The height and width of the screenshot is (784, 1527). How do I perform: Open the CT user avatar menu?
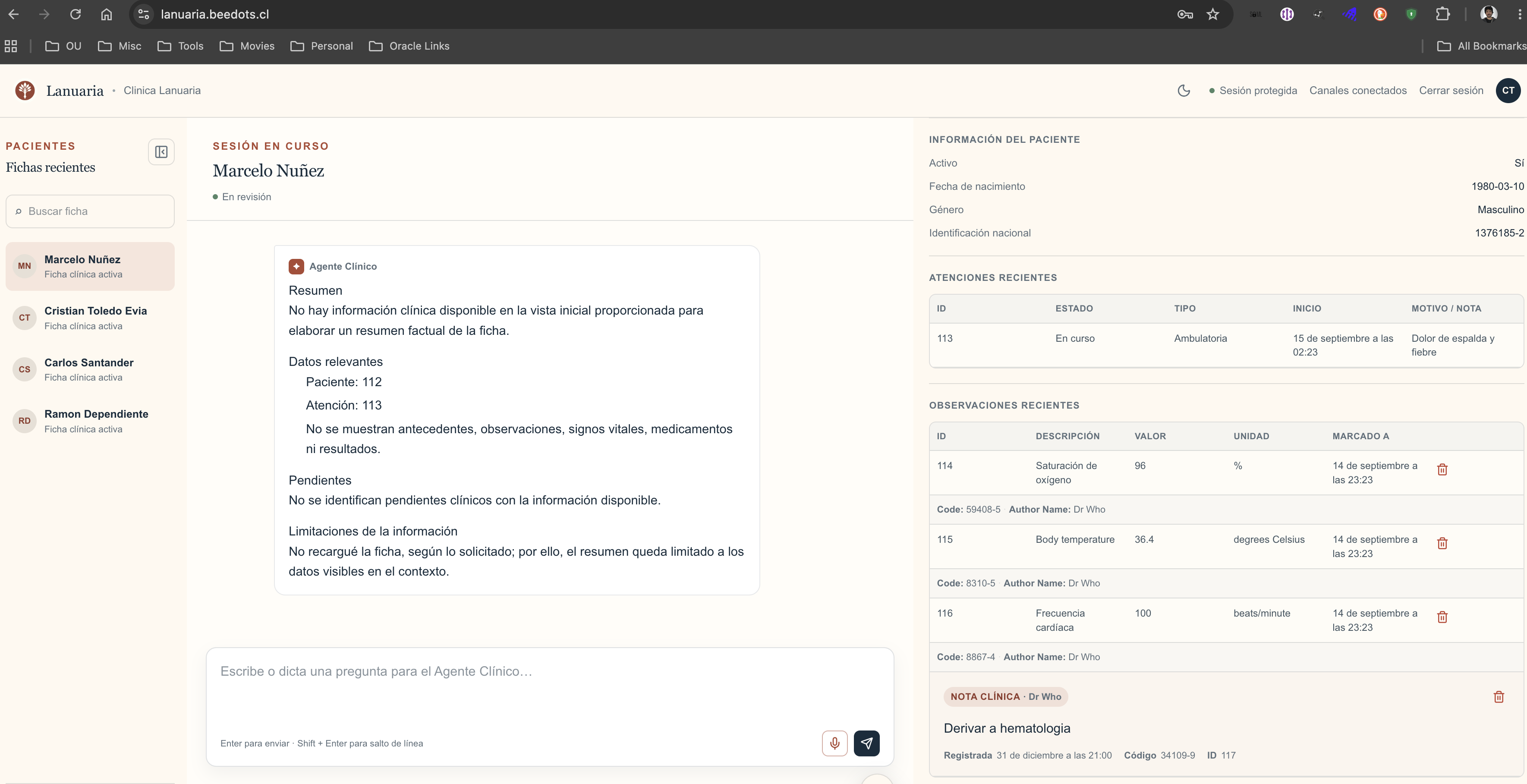(1508, 91)
